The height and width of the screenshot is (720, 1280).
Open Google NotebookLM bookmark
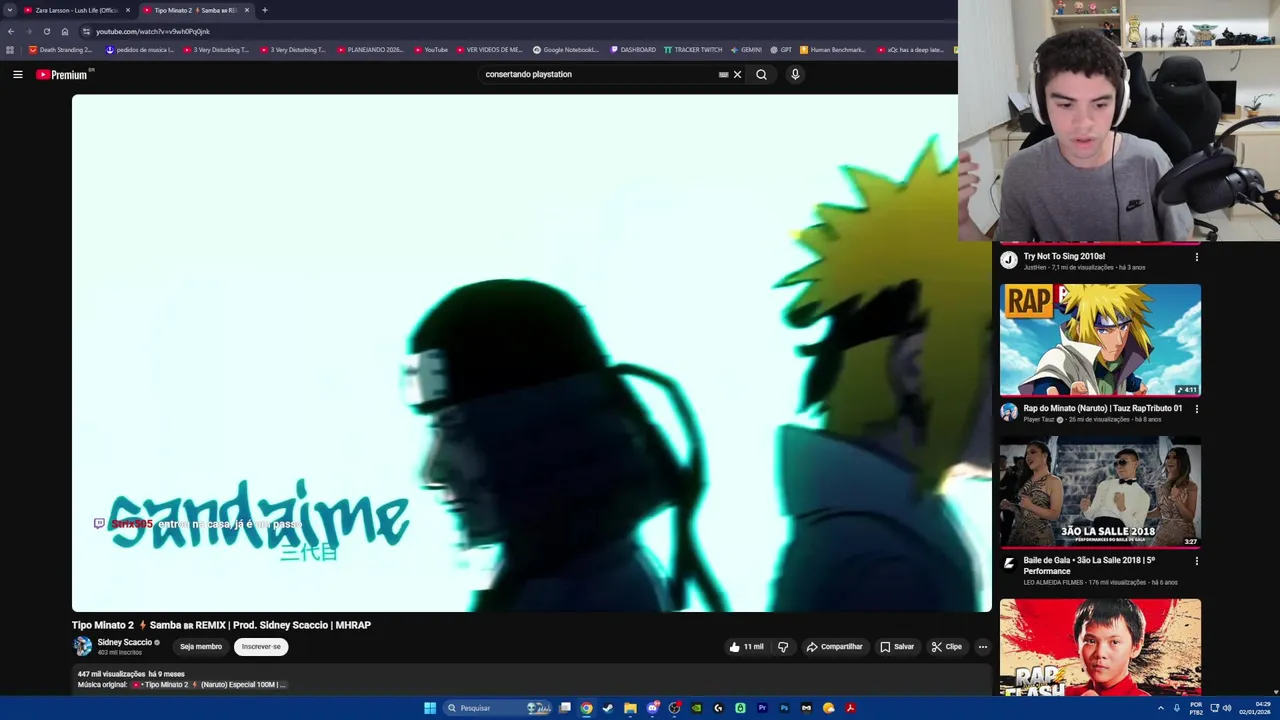566,49
